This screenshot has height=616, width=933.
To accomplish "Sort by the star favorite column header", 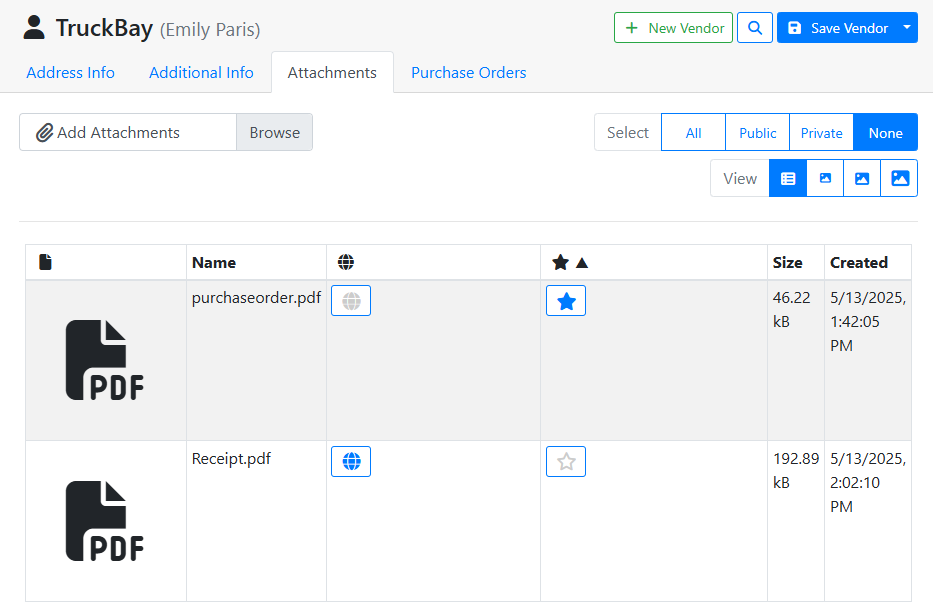I will (570, 263).
